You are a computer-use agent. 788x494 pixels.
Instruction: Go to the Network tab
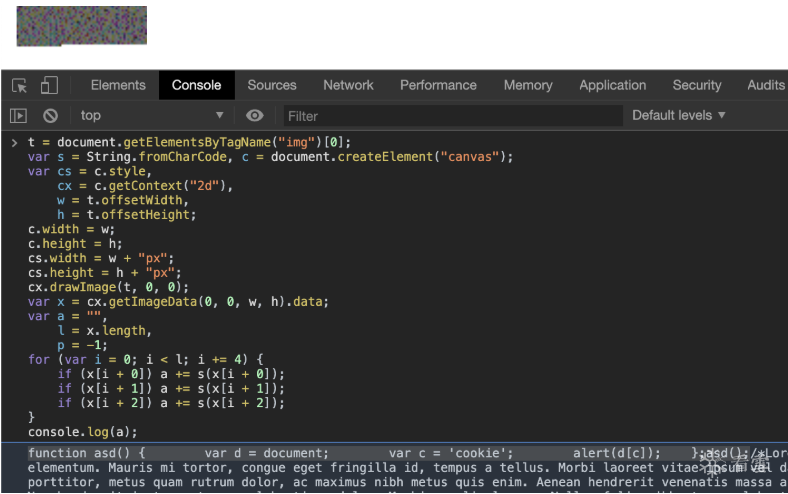point(348,85)
